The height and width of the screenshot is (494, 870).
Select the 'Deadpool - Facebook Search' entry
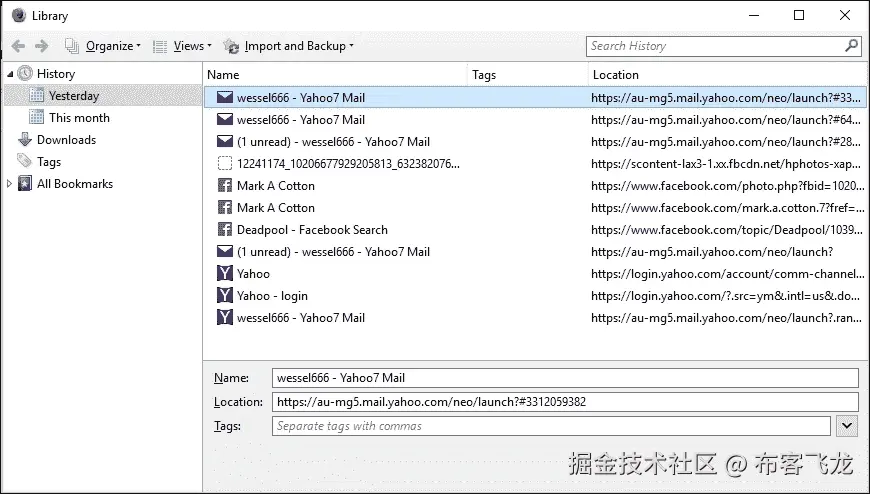pyautogui.click(x=312, y=230)
